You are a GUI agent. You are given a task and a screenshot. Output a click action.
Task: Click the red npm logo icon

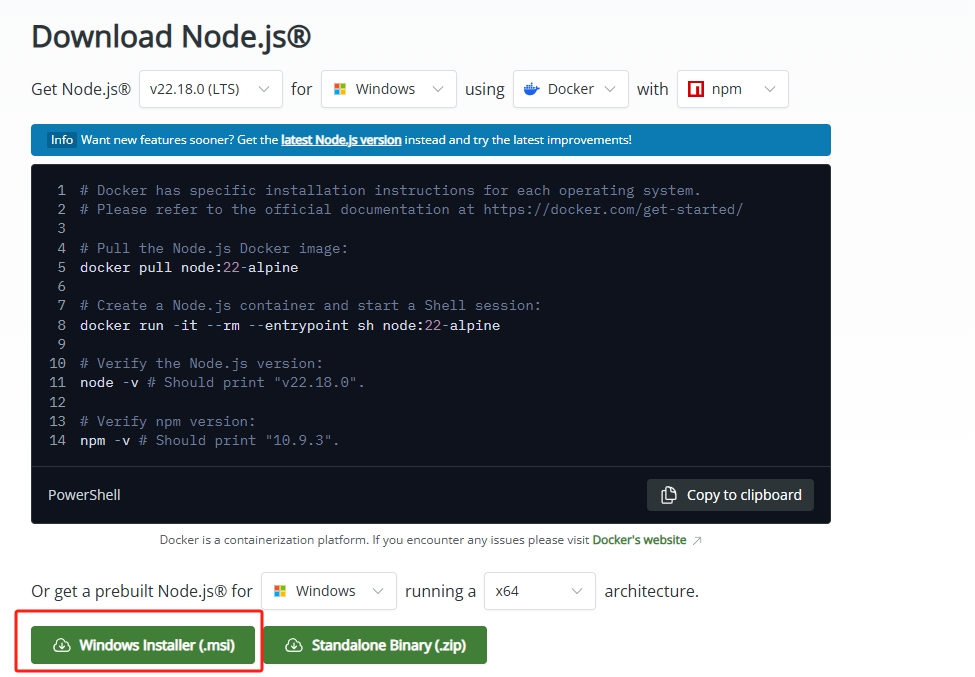(x=698, y=89)
